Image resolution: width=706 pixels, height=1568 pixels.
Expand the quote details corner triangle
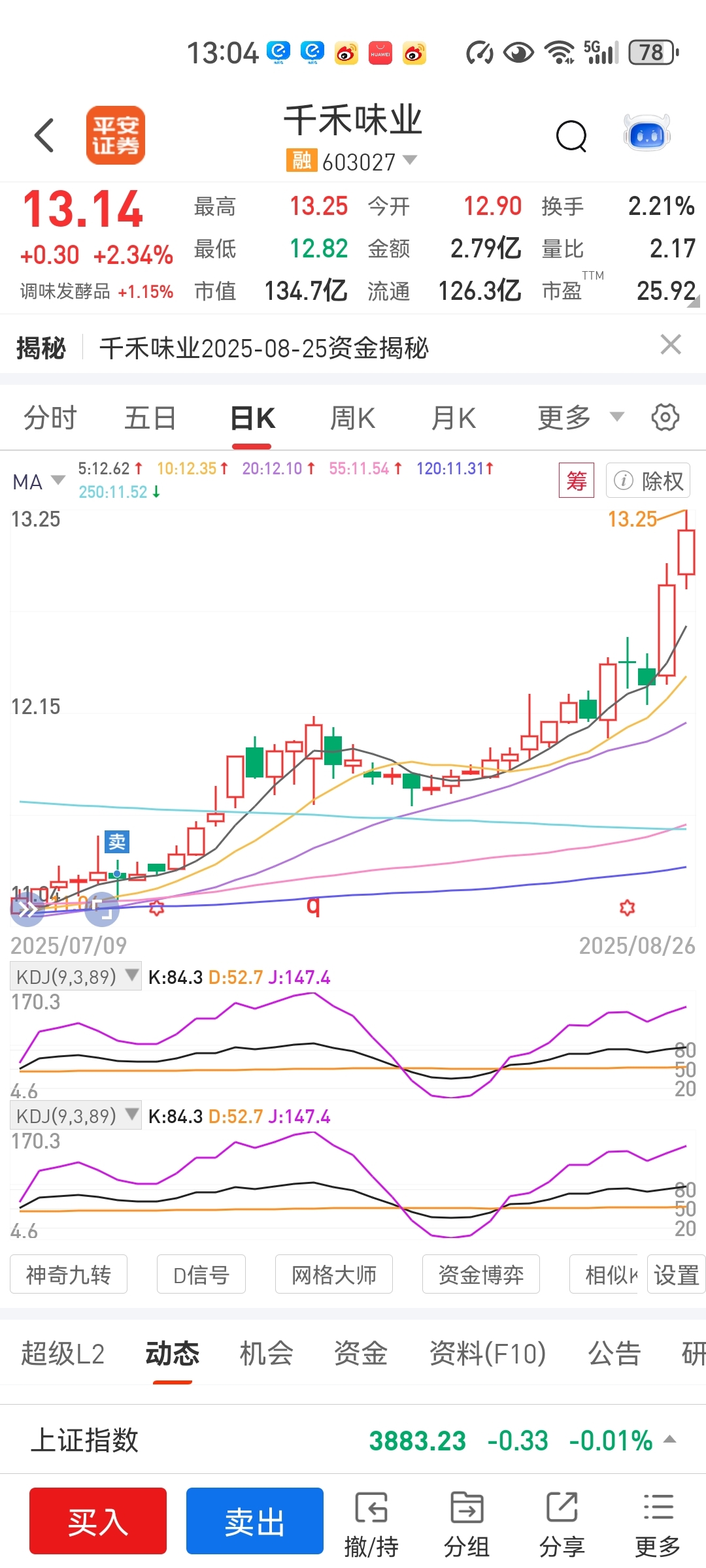[x=695, y=301]
